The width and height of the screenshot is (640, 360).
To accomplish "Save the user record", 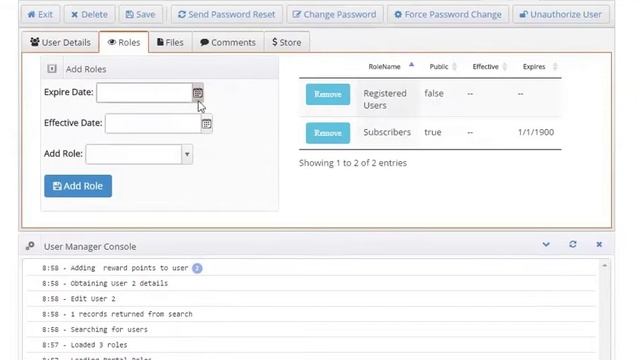I will 140,14.
